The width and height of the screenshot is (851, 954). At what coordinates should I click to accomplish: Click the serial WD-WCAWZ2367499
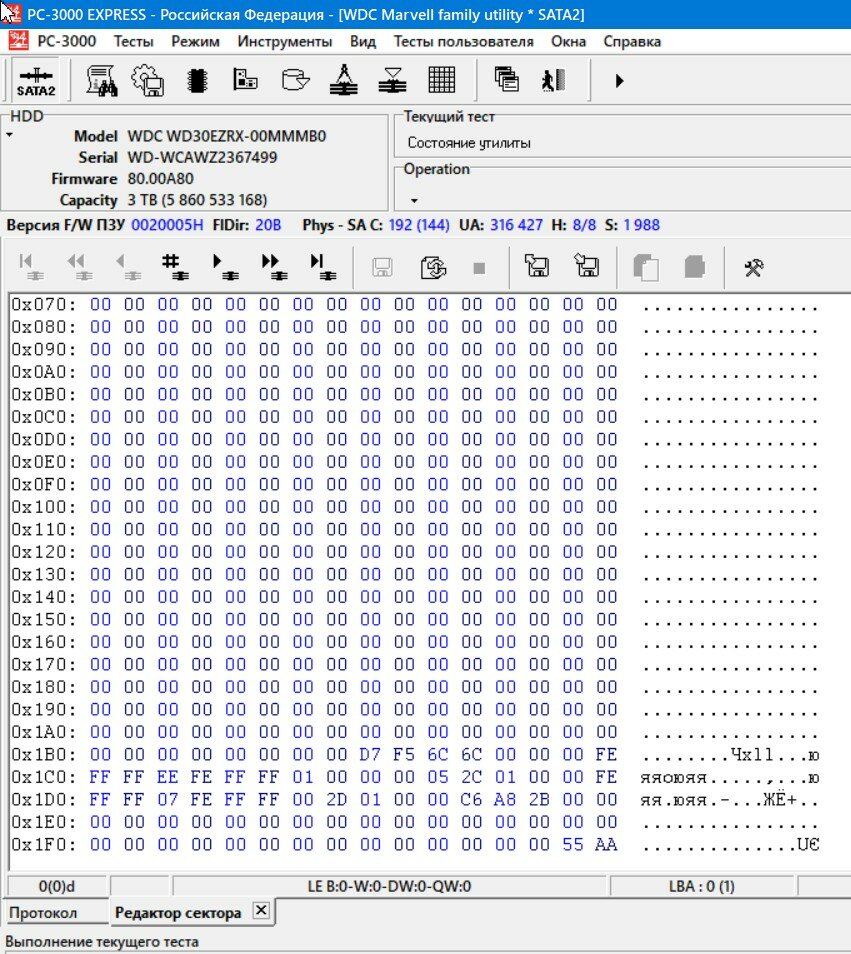[203, 157]
